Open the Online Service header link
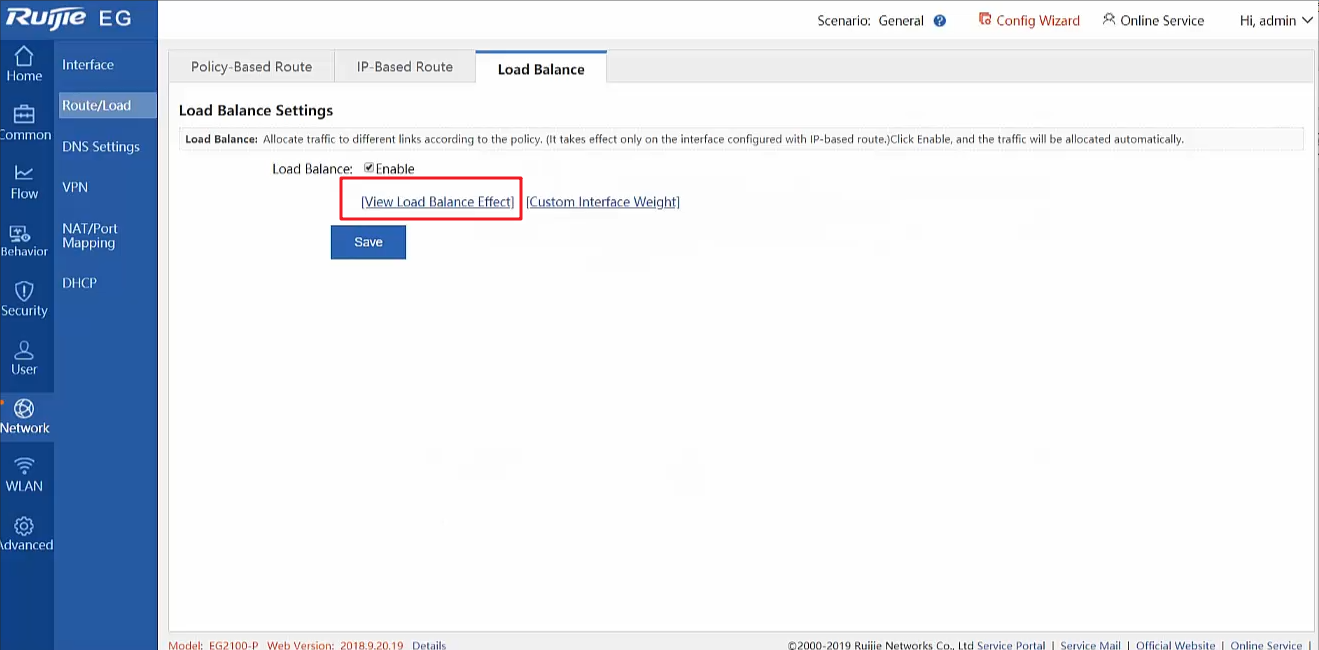The image size is (1319, 650). tap(1153, 20)
